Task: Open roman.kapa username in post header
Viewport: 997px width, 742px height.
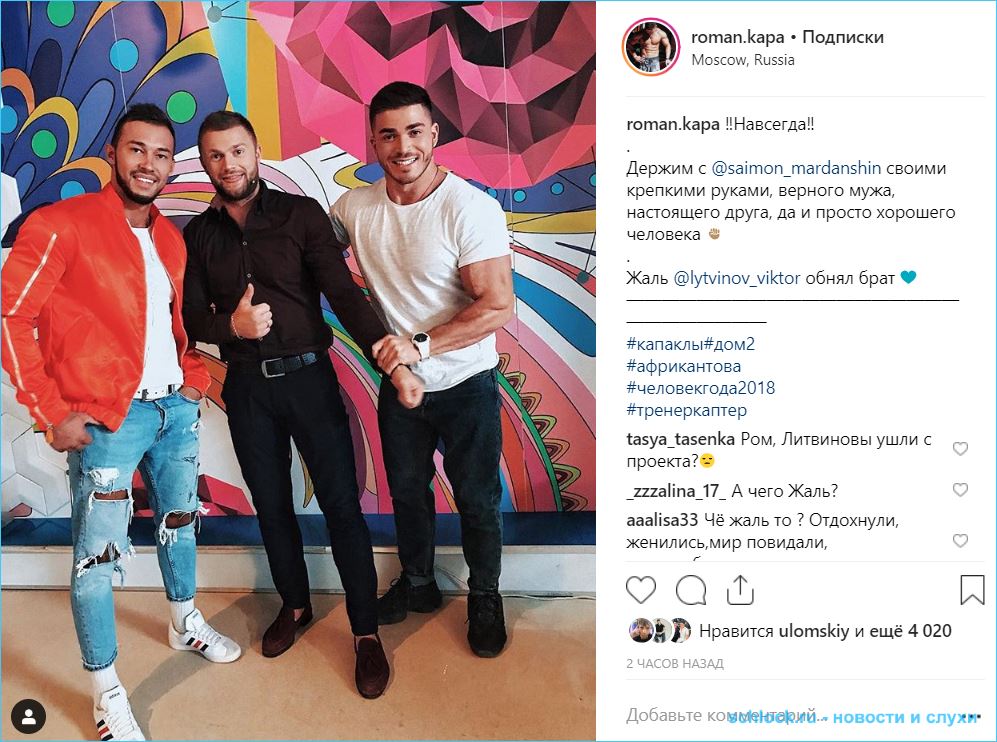Action: click(738, 37)
